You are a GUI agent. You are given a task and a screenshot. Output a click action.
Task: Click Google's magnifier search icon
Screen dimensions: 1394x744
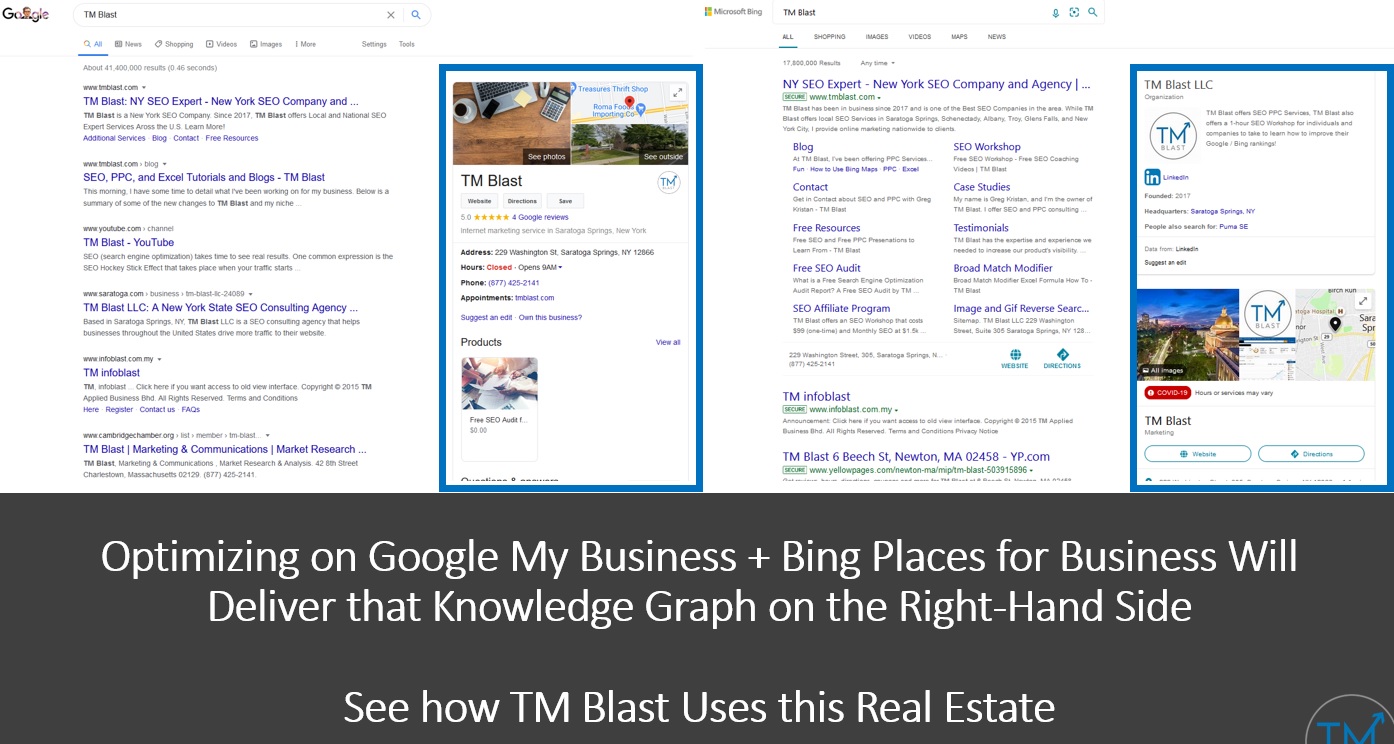[x=417, y=15]
